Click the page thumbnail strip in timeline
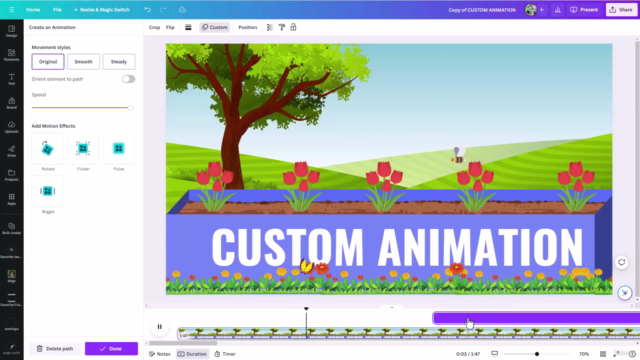This screenshot has width=640, height=360. tap(409, 333)
